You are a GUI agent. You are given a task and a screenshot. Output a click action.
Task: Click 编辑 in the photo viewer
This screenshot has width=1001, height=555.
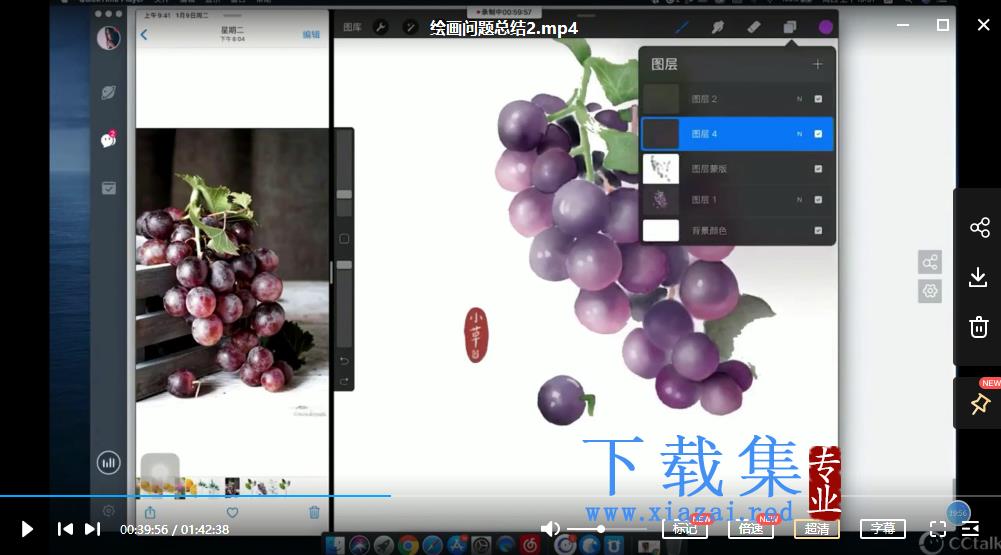coord(311,34)
